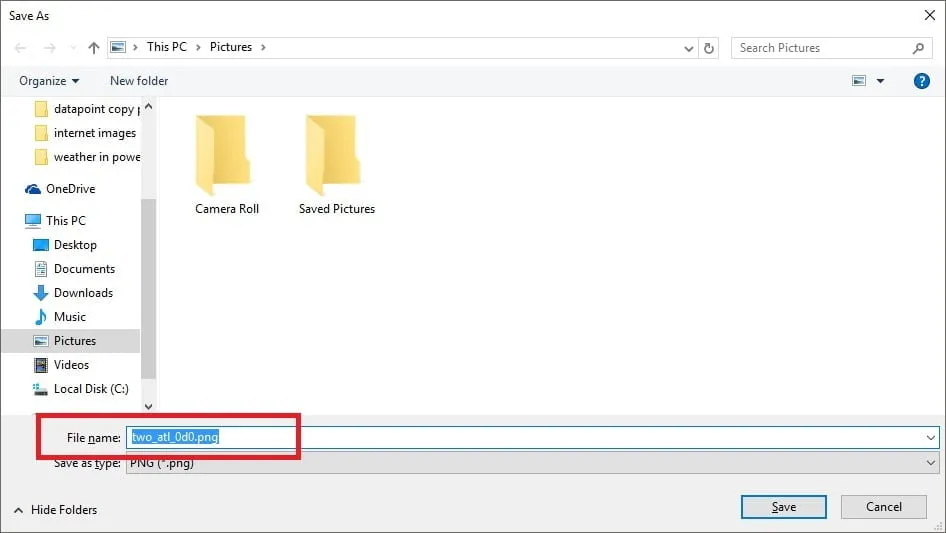This screenshot has width=946, height=533.
Task: Open the Organize menu
Action: click(x=49, y=81)
